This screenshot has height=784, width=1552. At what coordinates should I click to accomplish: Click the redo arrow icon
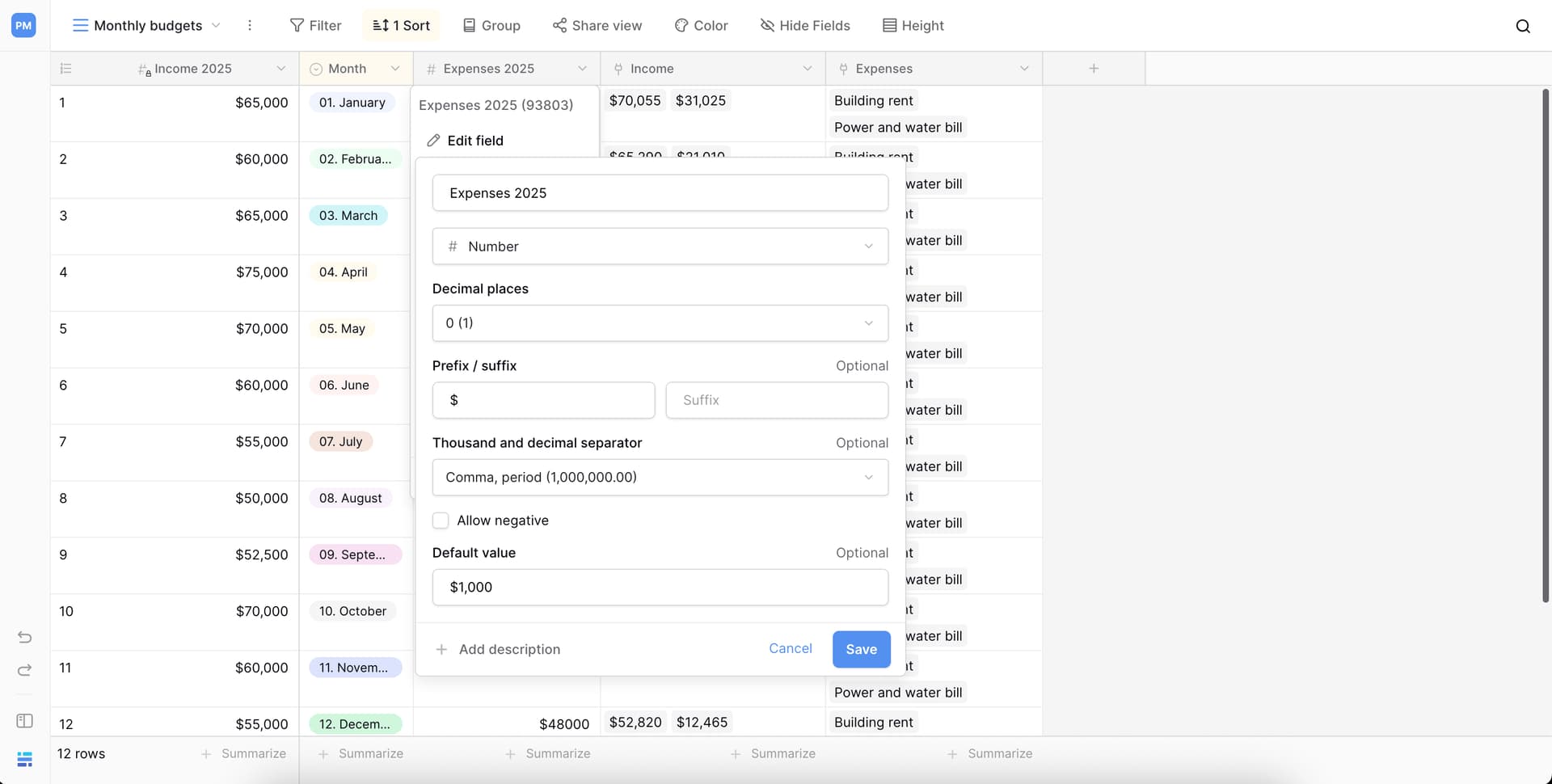click(24, 670)
